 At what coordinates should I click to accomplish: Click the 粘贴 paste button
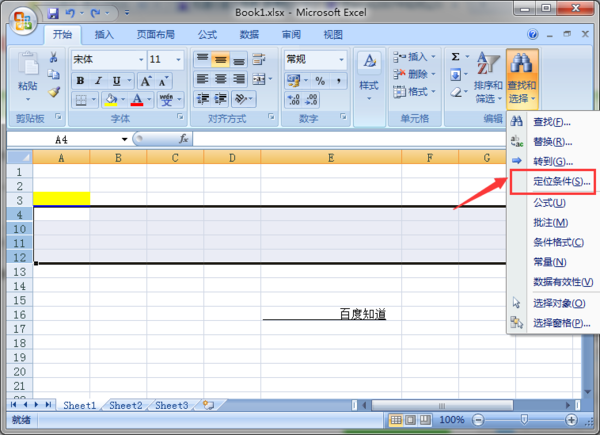[x=26, y=80]
